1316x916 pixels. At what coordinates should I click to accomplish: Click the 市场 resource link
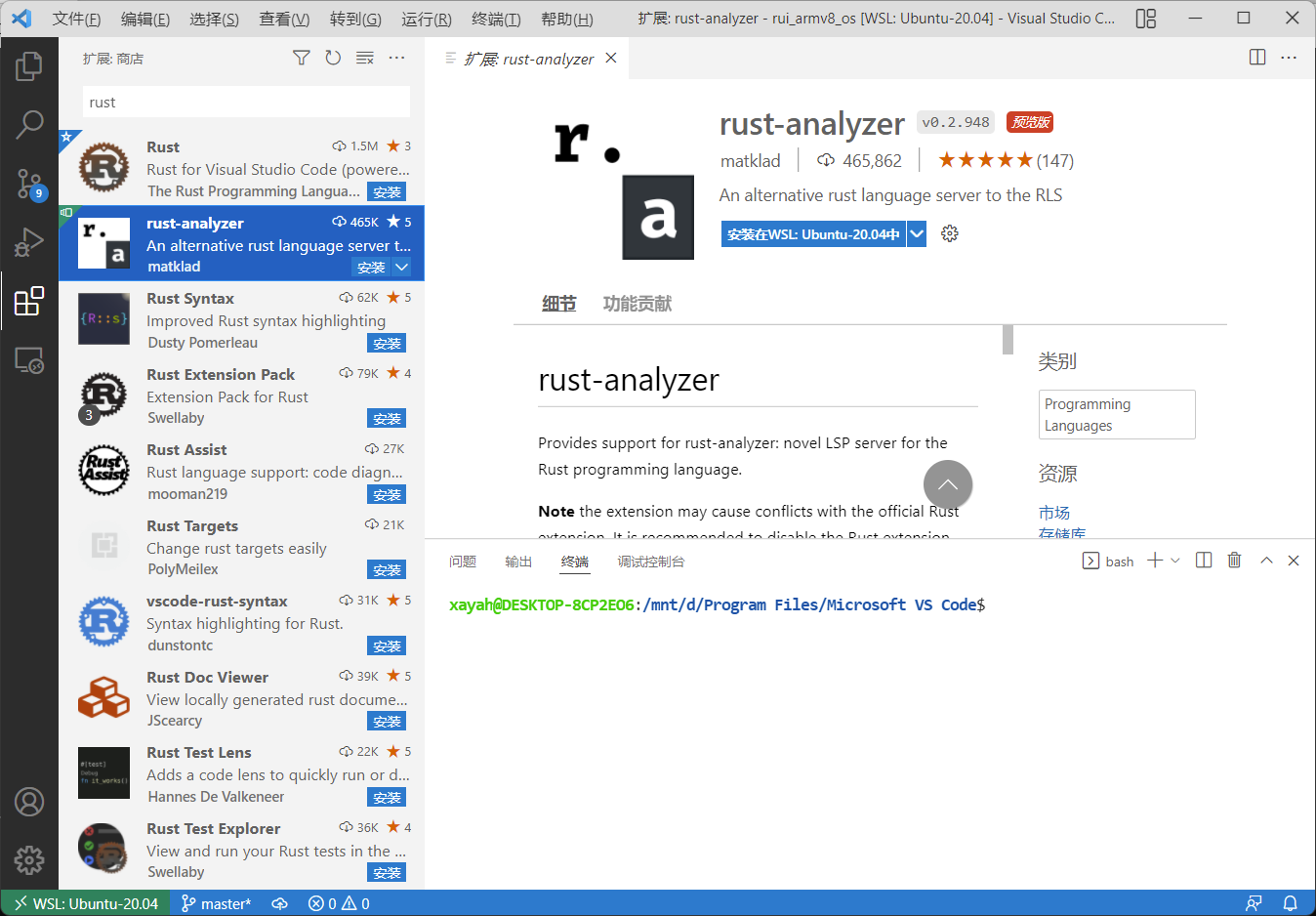1054,513
